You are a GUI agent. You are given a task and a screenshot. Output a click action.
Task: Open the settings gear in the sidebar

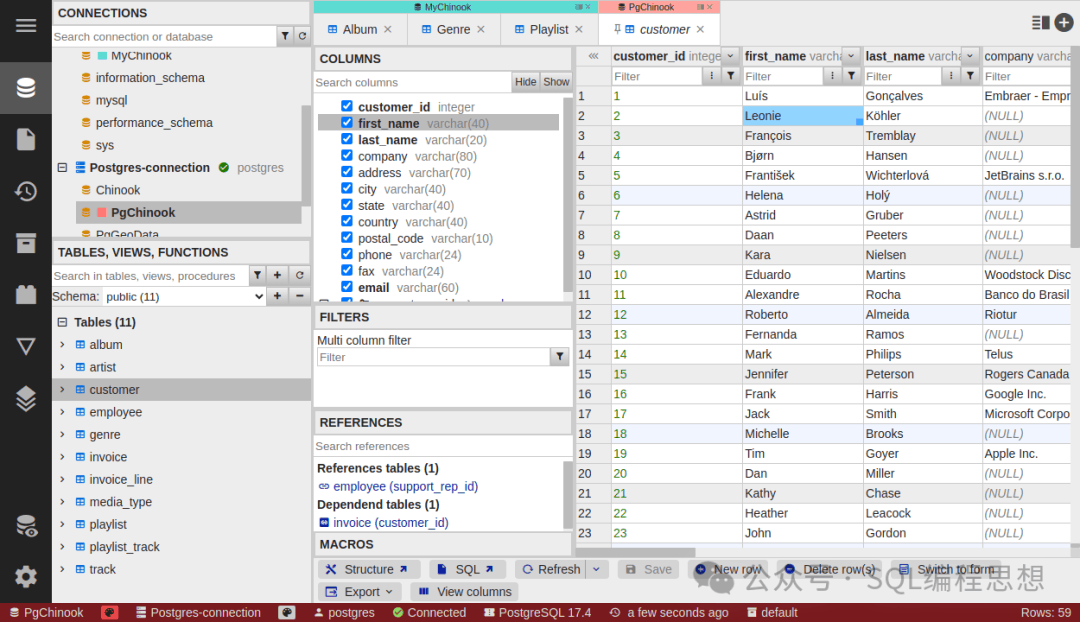pos(25,576)
